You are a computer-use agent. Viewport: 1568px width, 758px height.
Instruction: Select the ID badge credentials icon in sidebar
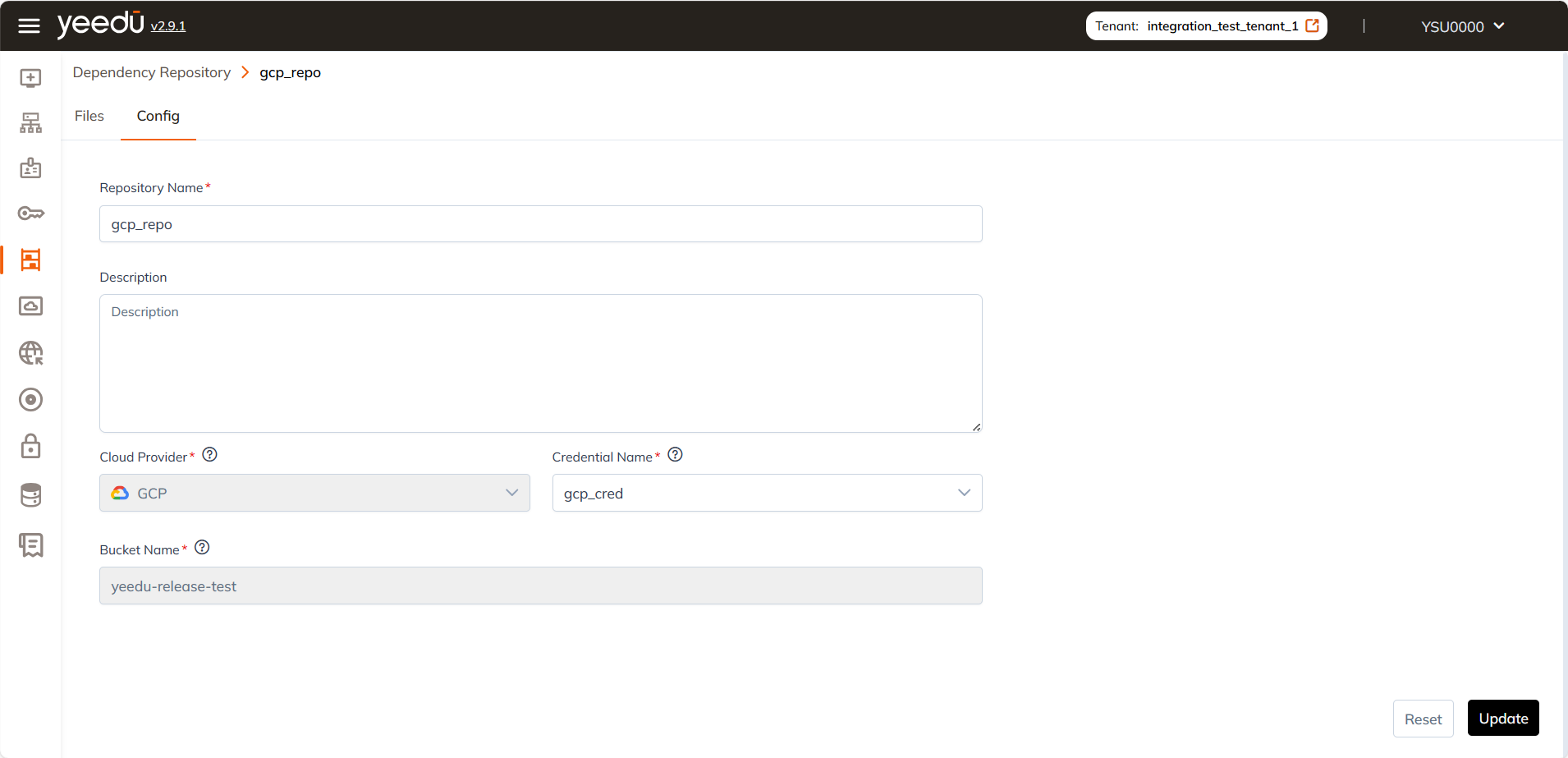click(30, 168)
